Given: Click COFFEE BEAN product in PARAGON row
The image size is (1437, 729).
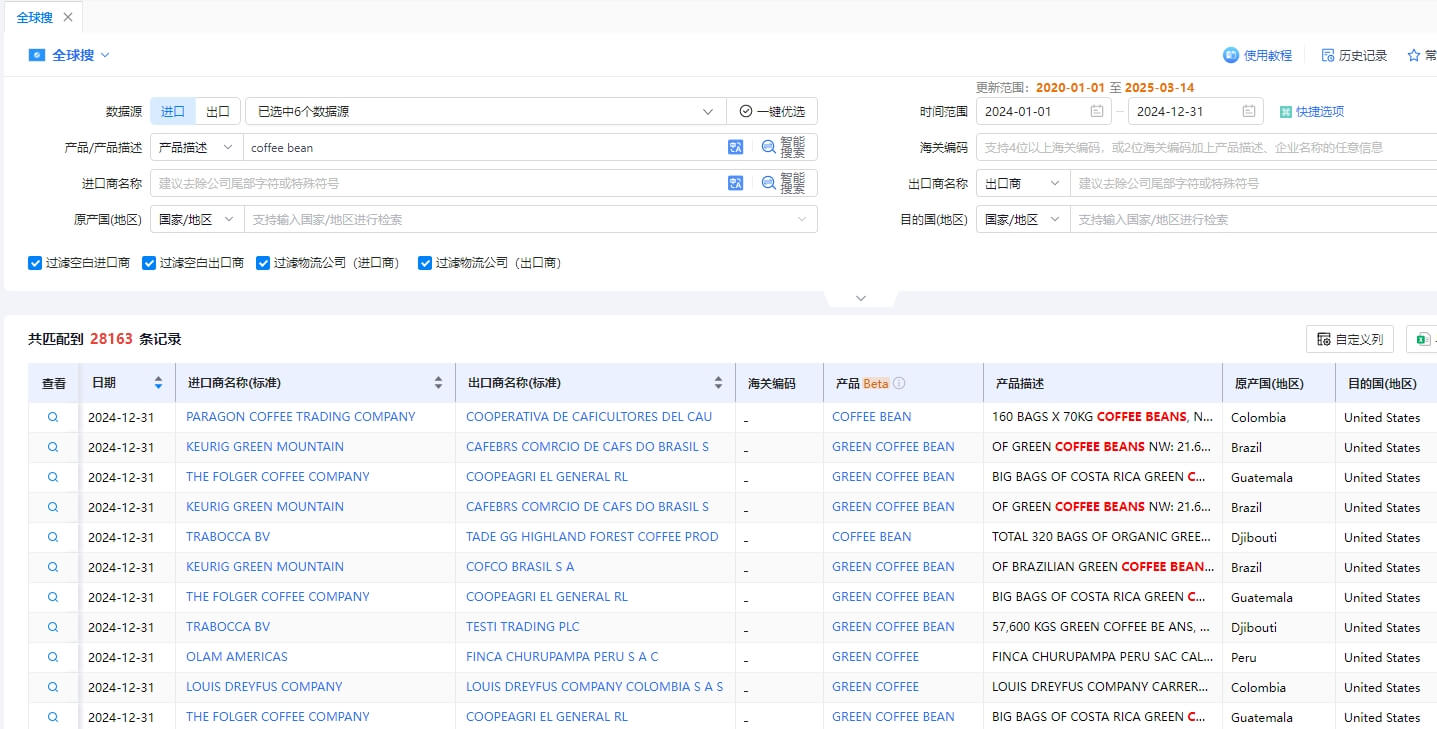Looking at the screenshot, I should coord(872,417).
